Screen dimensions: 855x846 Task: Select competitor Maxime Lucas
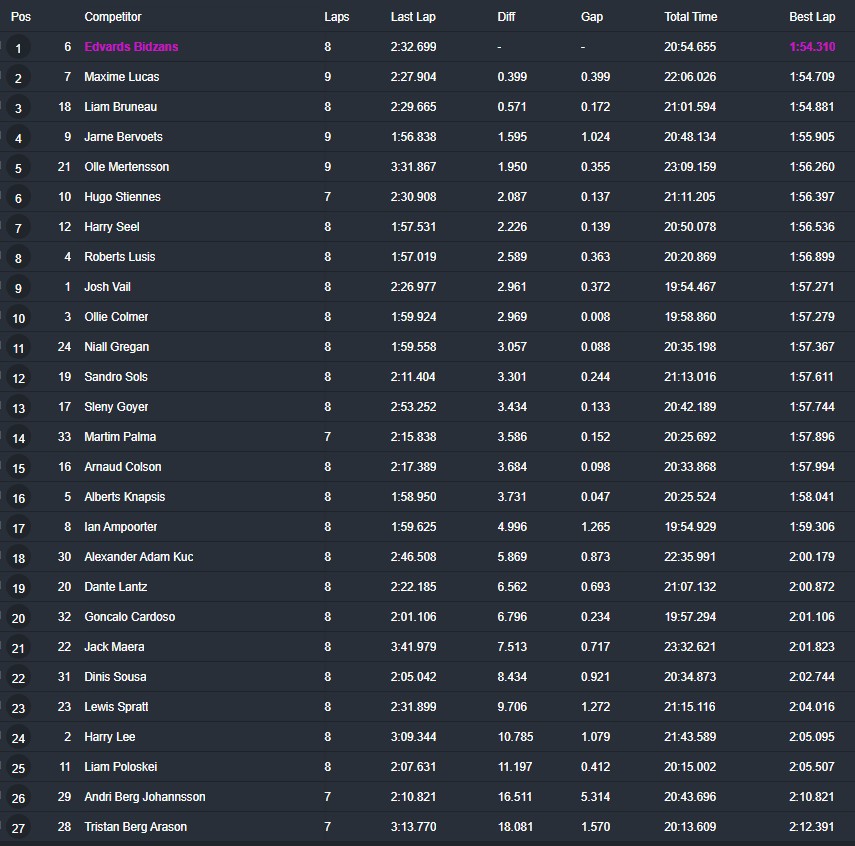121,77
